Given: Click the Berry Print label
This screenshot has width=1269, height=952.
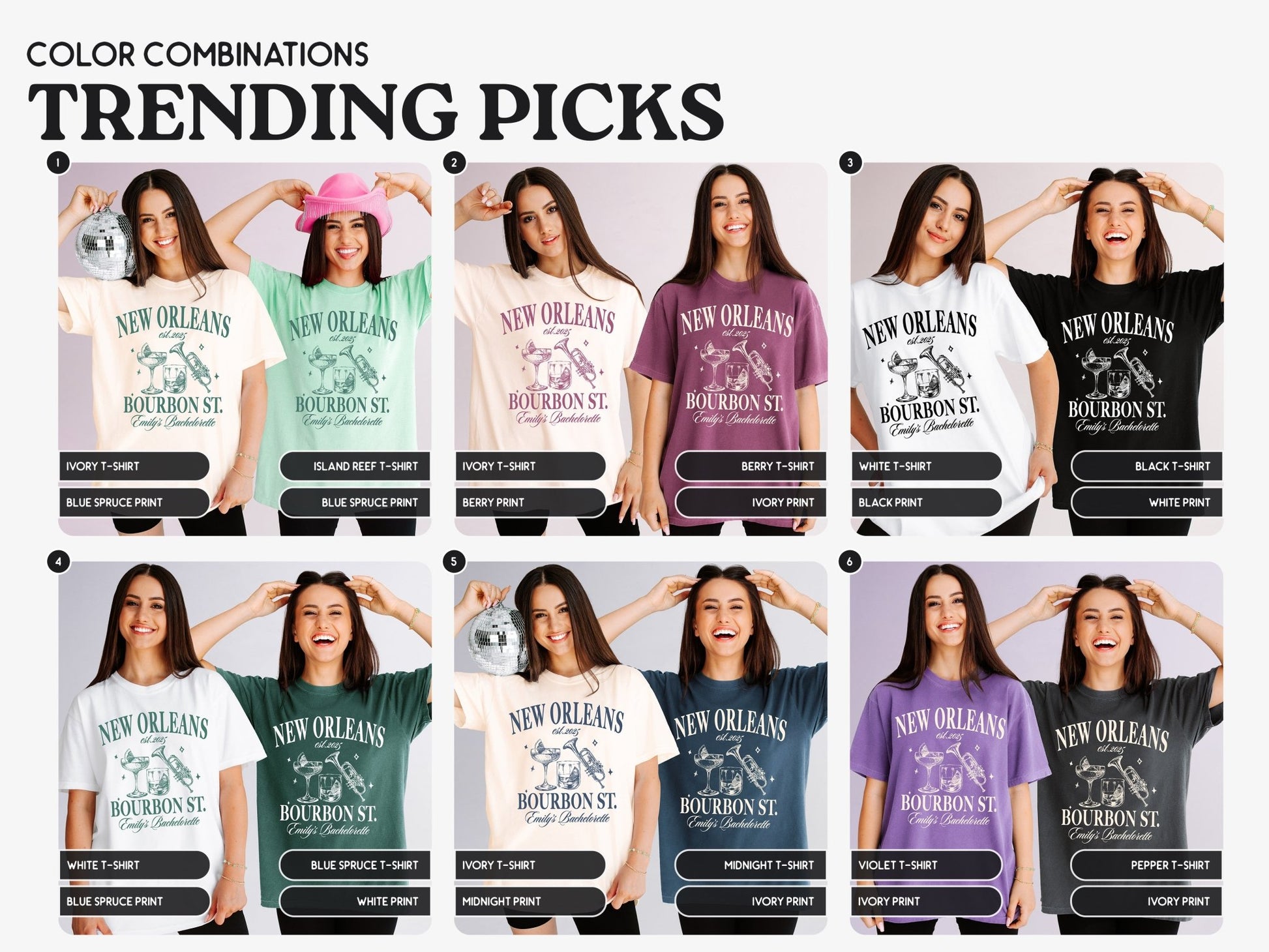Looking at the screenshot, I should (530, 503).
